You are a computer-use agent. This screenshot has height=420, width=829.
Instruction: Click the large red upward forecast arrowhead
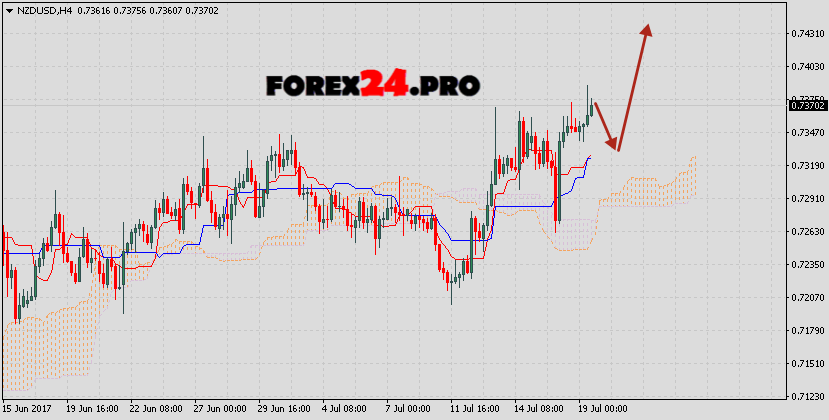click(x=647, y=32)
